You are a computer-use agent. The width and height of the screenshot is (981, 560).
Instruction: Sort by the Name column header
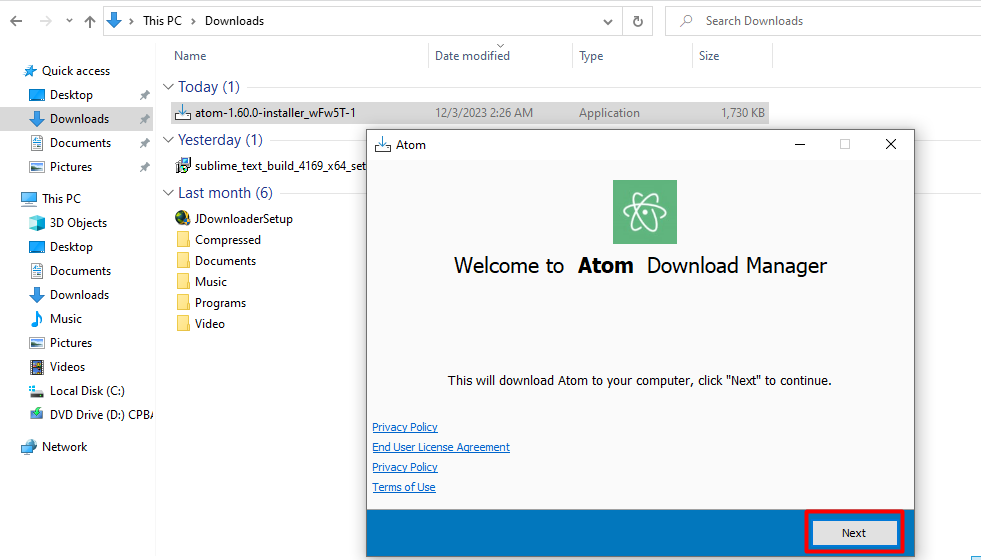tap(190, 56)
